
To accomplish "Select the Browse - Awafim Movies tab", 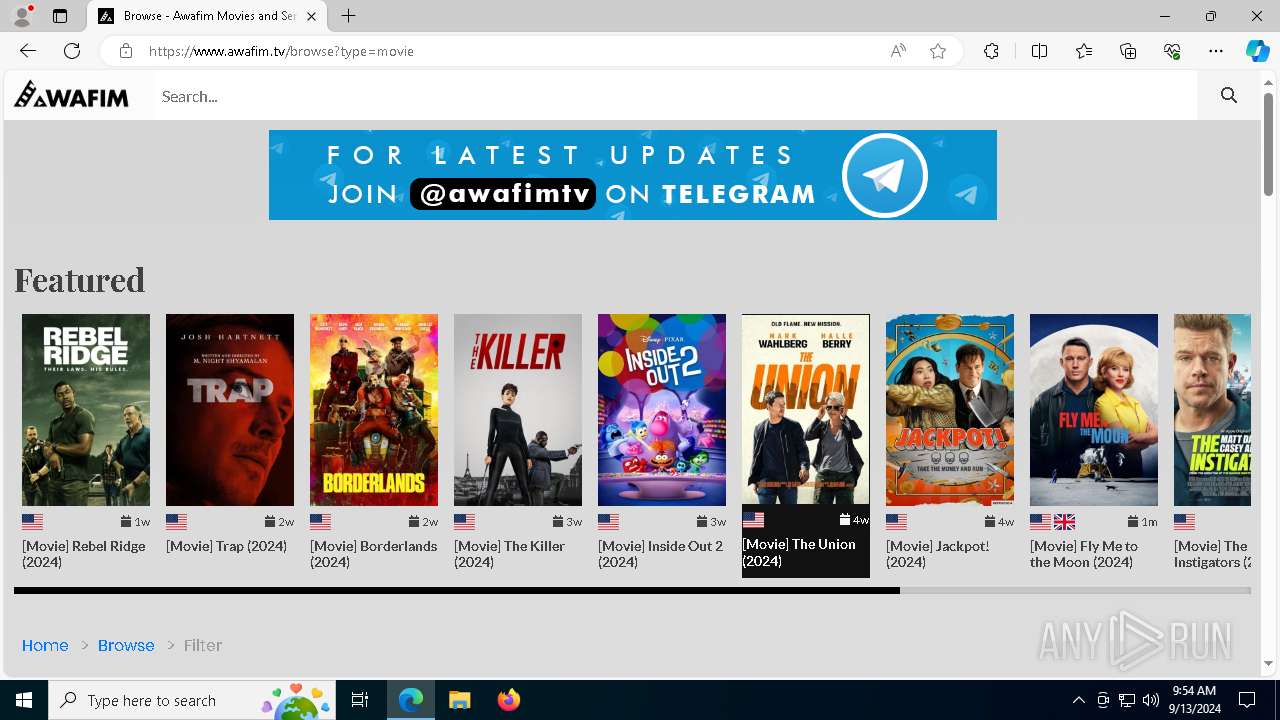I will 207,16.
